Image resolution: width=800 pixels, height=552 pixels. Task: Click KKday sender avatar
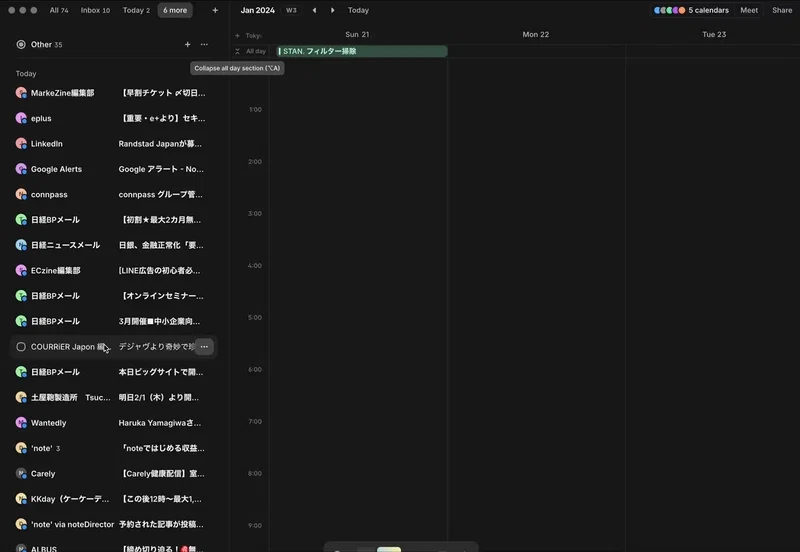[21, 499]
